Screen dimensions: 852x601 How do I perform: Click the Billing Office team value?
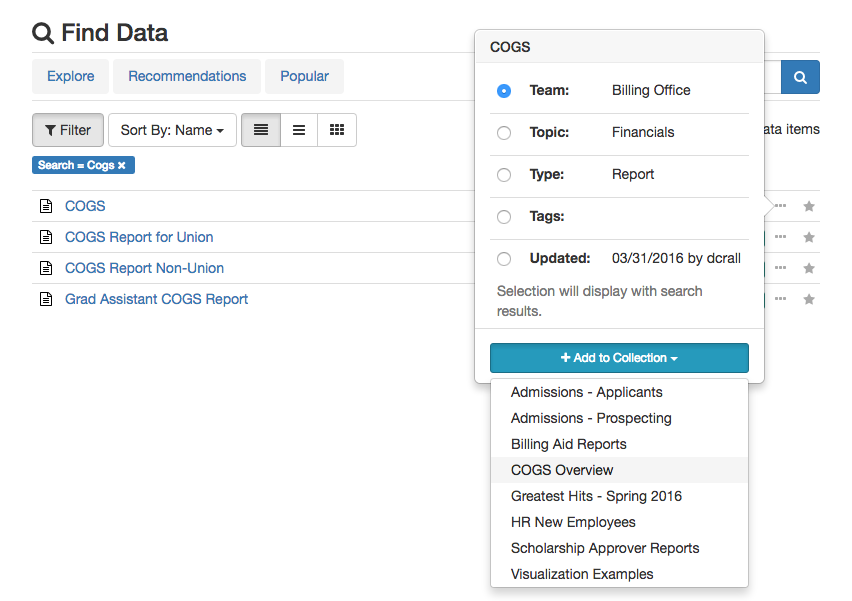651,90
